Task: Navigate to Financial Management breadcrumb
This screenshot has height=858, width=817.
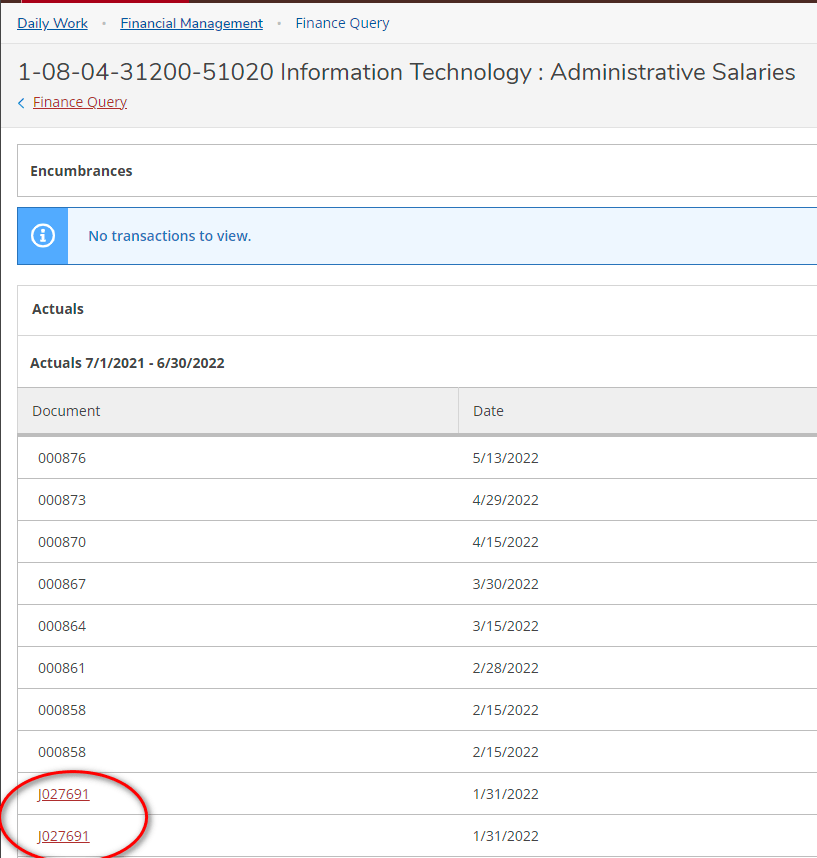Action: coord(191,23)
